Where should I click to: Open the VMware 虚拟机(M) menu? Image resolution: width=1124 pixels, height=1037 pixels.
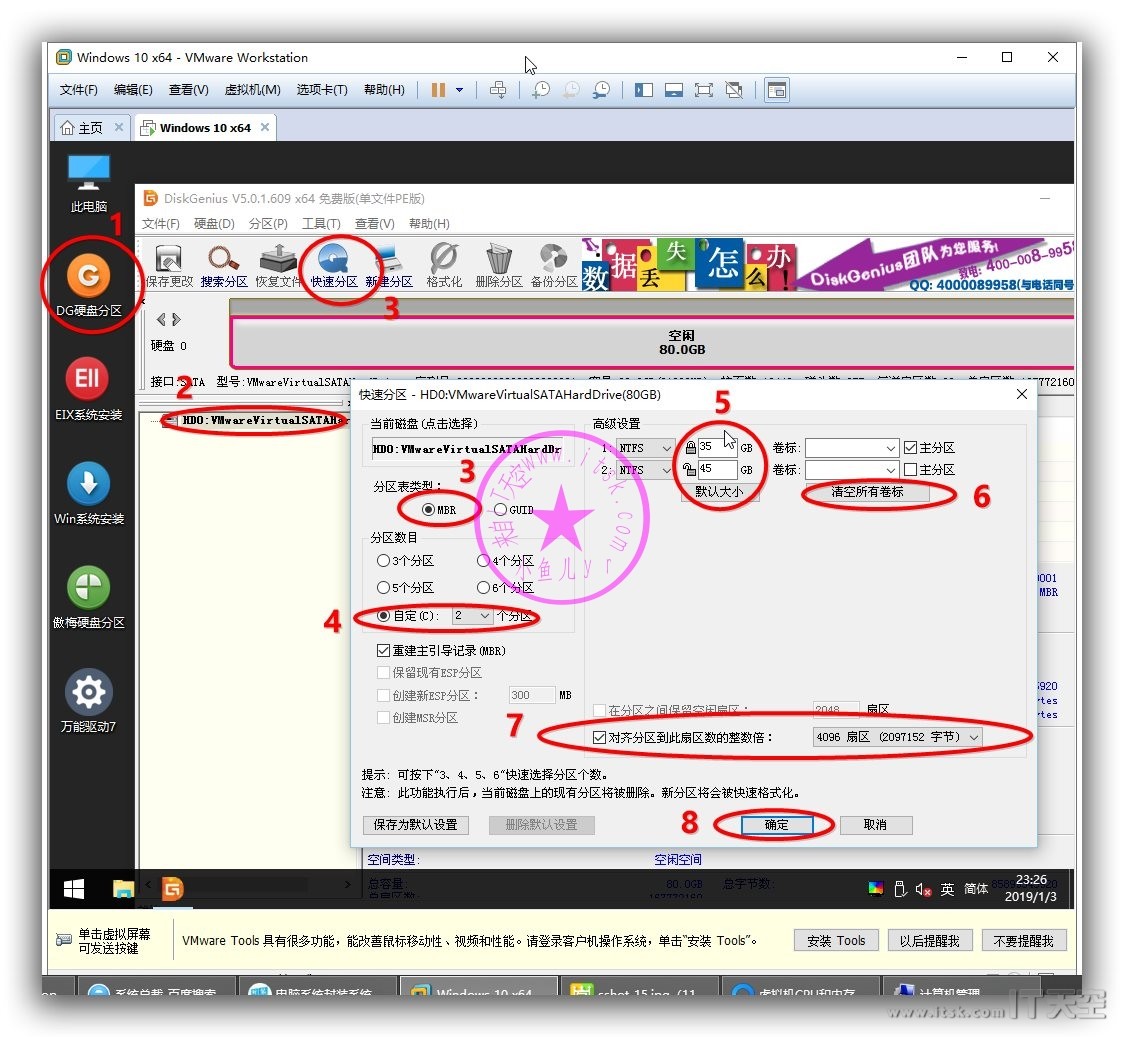(252, 90)
